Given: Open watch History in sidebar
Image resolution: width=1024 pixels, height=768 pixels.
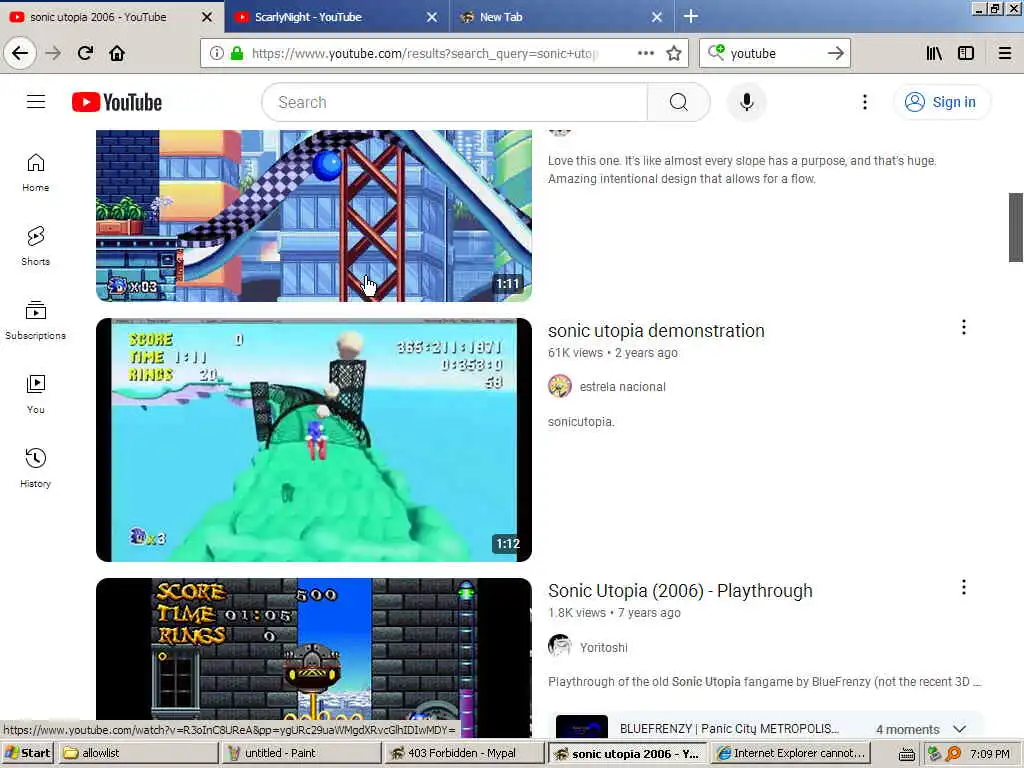Looking at the screenshot, I should point(35,468).
